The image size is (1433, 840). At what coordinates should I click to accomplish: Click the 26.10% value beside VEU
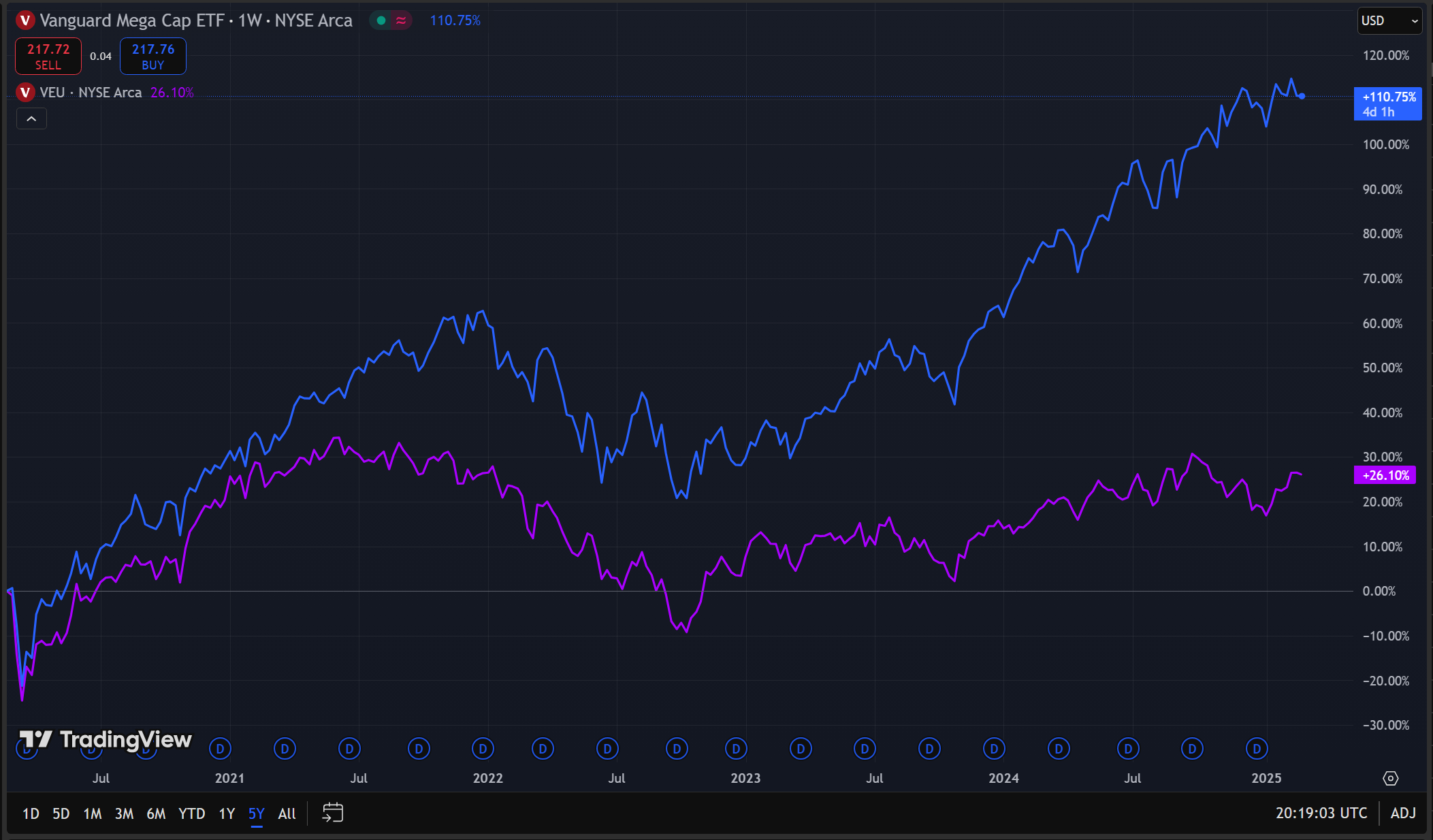click(172, 93)
